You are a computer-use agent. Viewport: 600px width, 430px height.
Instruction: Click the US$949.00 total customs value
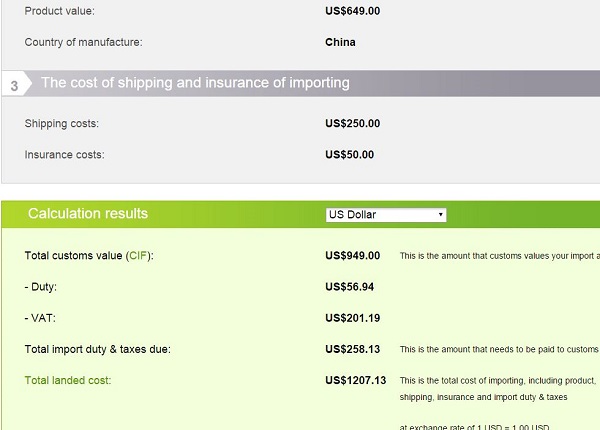(353, 256)
